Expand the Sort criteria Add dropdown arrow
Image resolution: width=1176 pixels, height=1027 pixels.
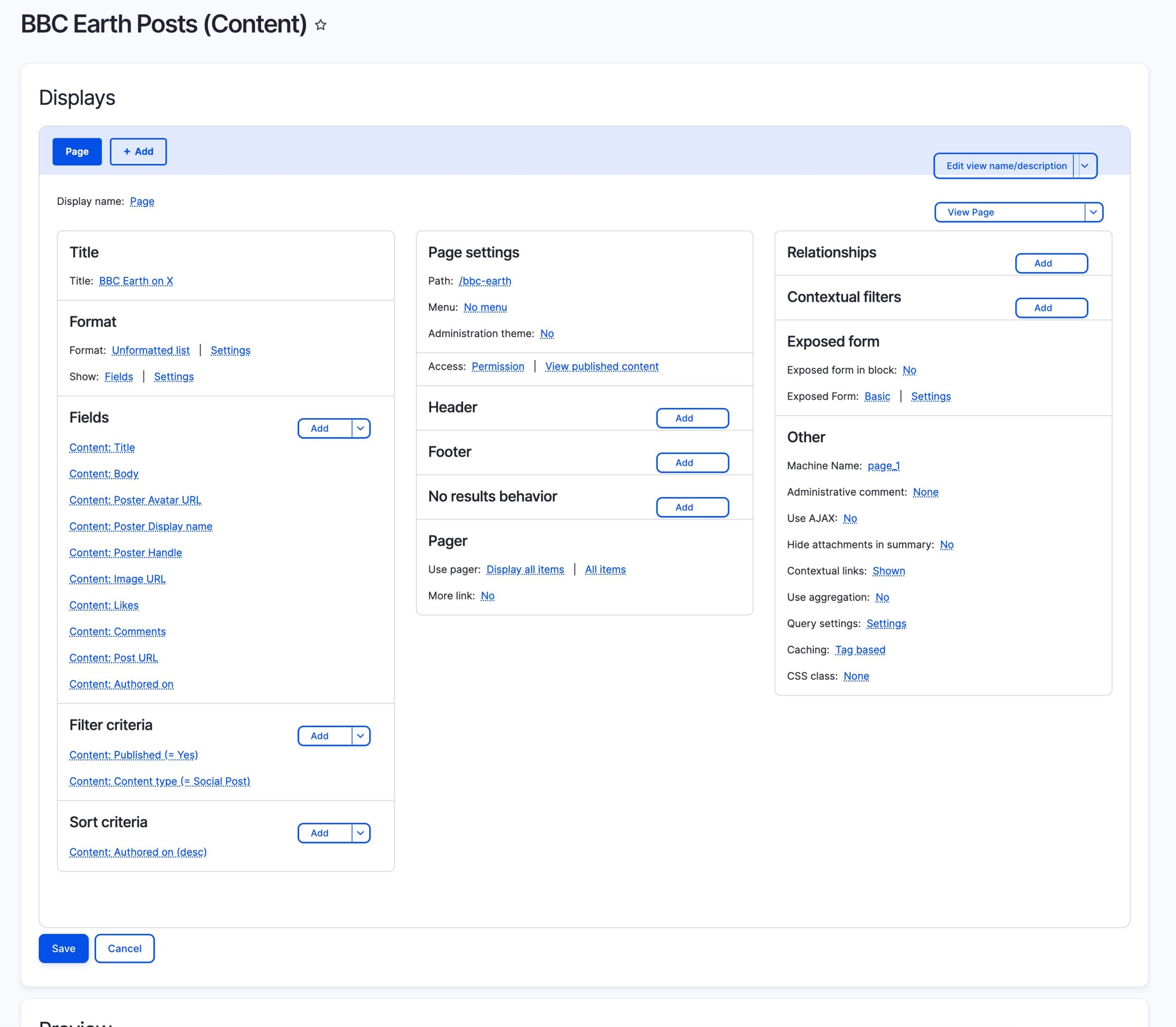pyautogui.click(x=361, y=833)
